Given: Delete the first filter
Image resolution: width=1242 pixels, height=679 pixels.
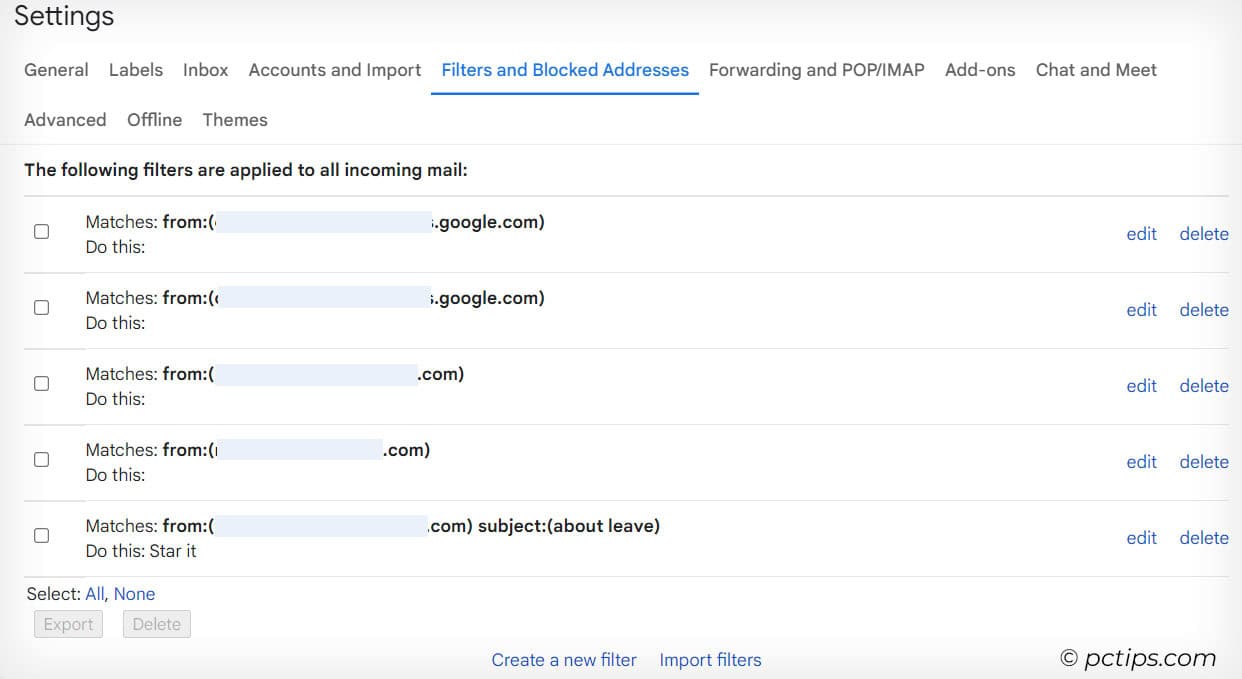Looking at the screenshot, I should tap(1203, 233).
